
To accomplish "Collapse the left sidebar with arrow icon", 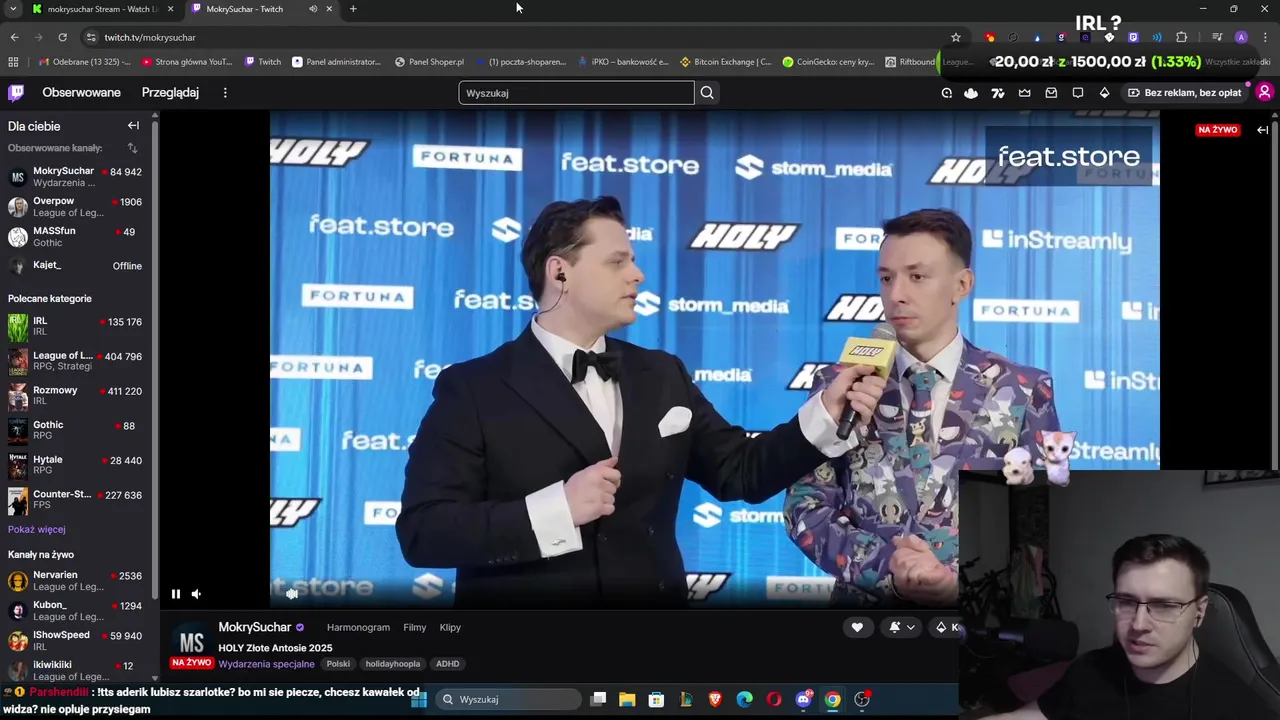I will point(133,126).
